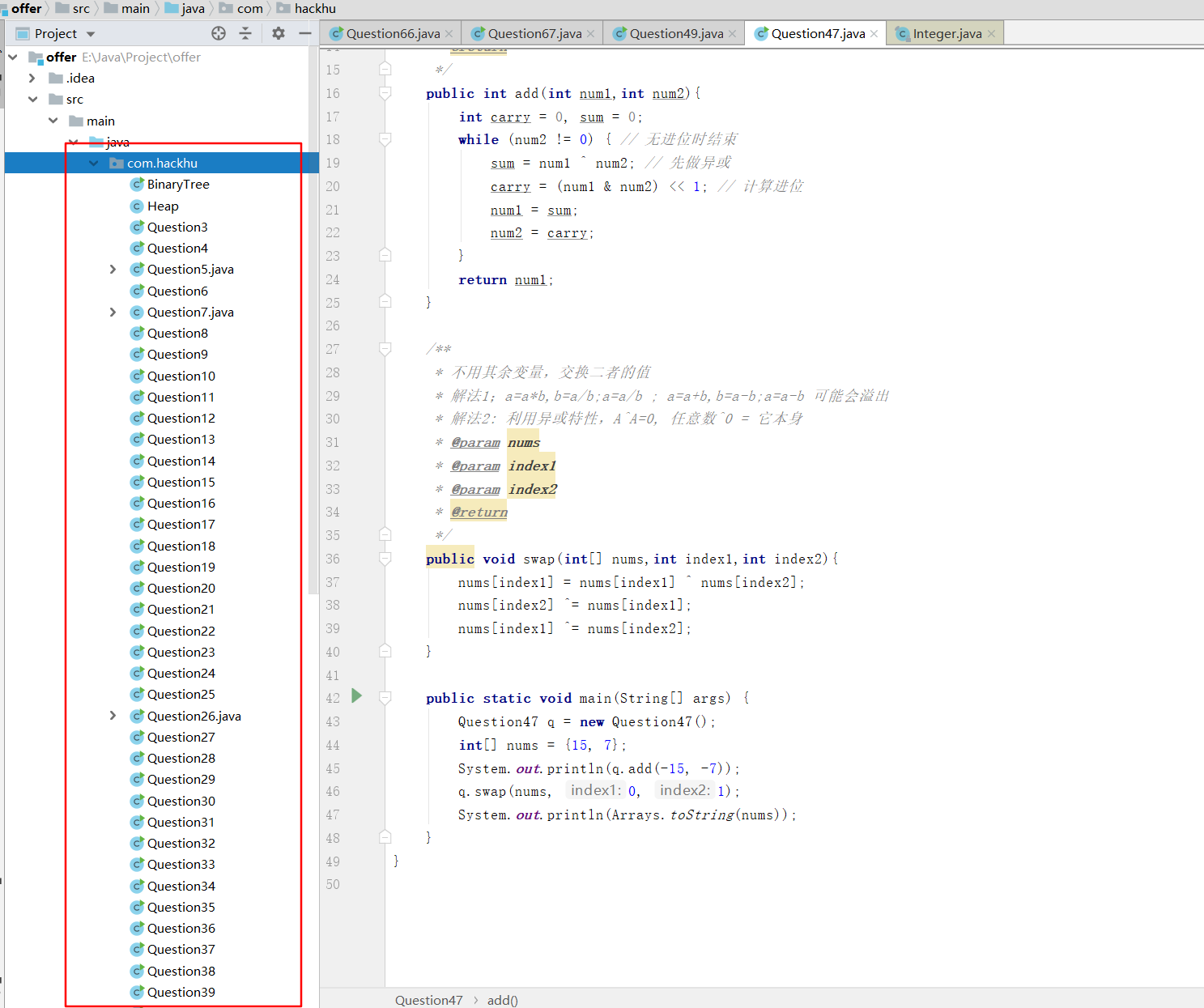Expand the Question7.java node

point(113,312)
